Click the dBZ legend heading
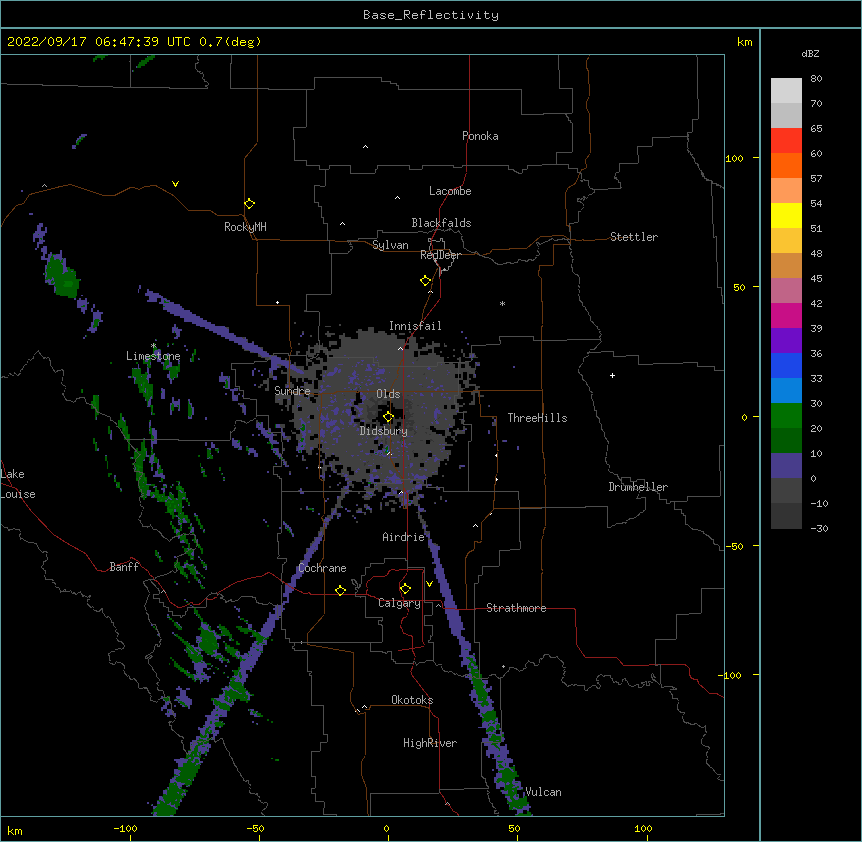862x842 pixels. [810, 53]
